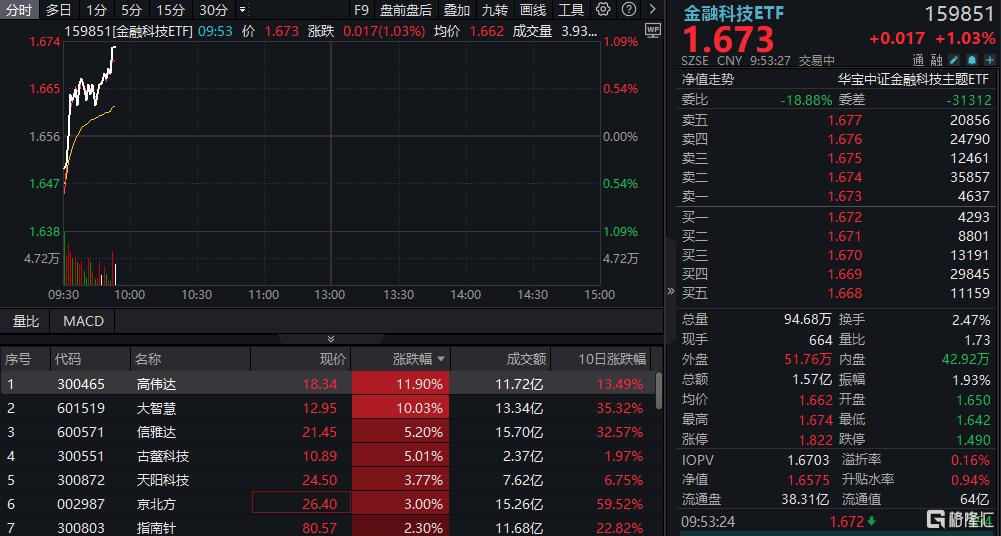The image size is (1001, 536).
Task: Collapse the quote side panel with double chevron
Action: click(x=670, y=291)
